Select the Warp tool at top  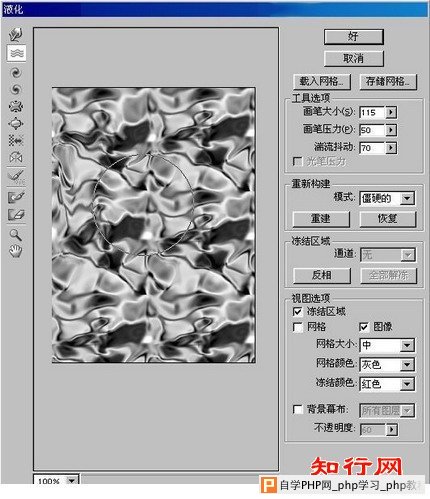click(x=16, y=34)
